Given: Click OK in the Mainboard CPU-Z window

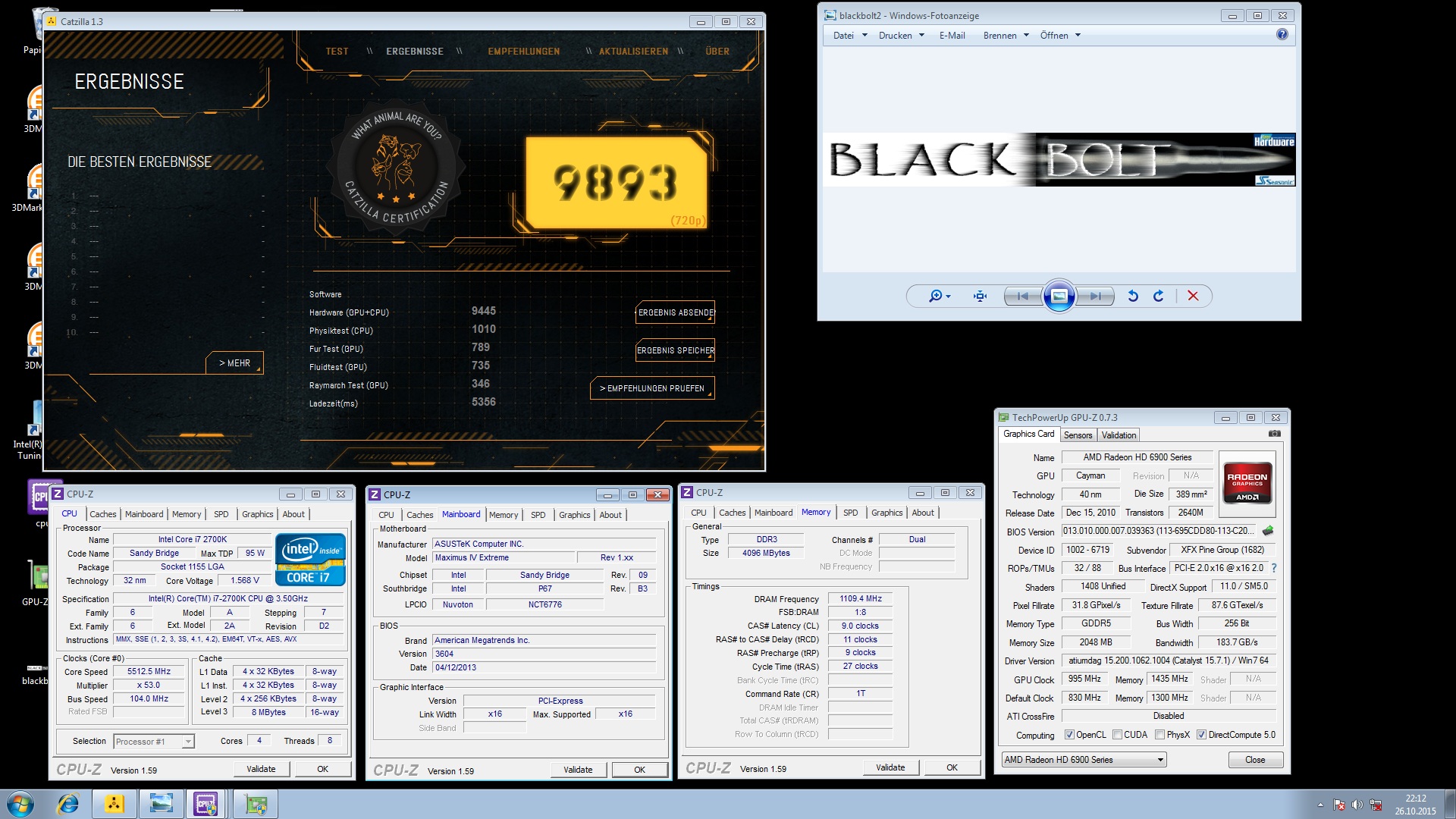Looking at the screenshot, I should [639, 770].
